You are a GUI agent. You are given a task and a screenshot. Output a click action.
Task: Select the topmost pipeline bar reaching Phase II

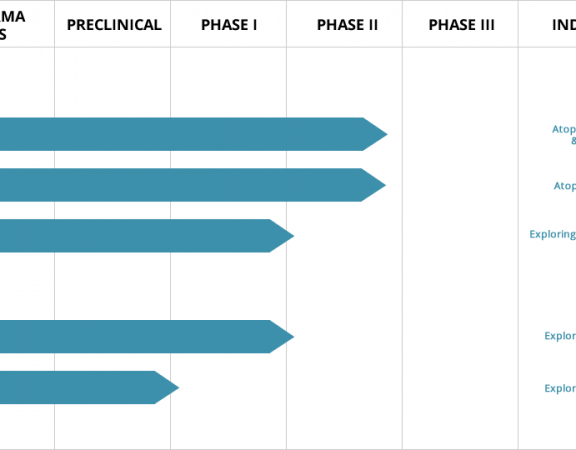(194, 134)
